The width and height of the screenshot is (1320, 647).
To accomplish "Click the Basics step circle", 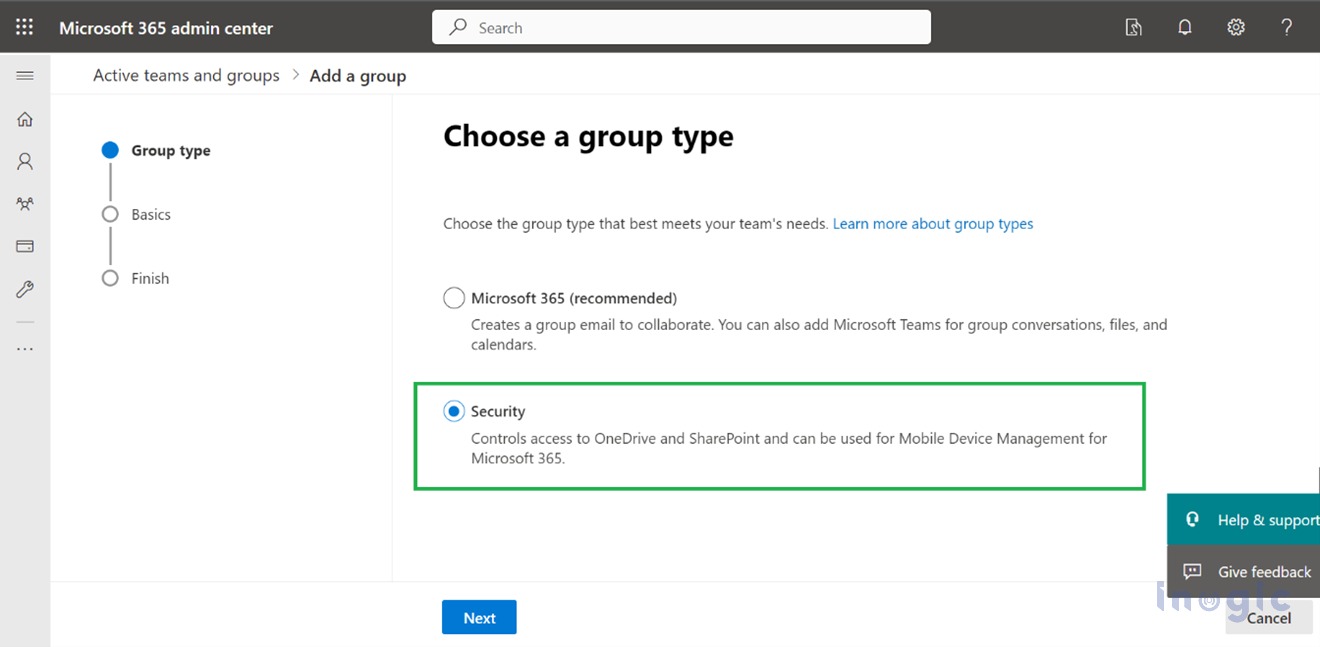I will point(110,214).
